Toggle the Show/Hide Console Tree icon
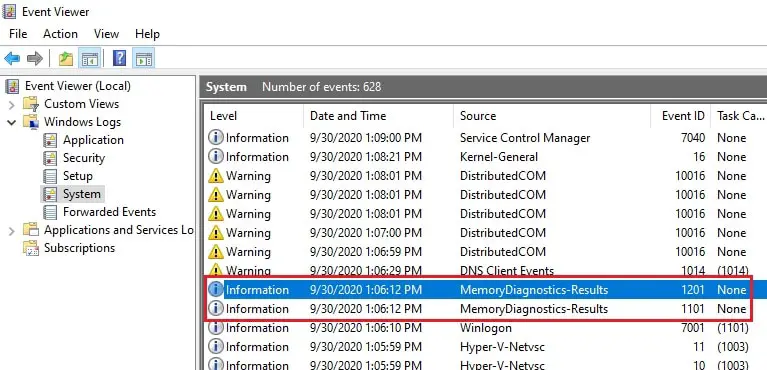The width and height of the screenshot is (767, 370). 90,59
